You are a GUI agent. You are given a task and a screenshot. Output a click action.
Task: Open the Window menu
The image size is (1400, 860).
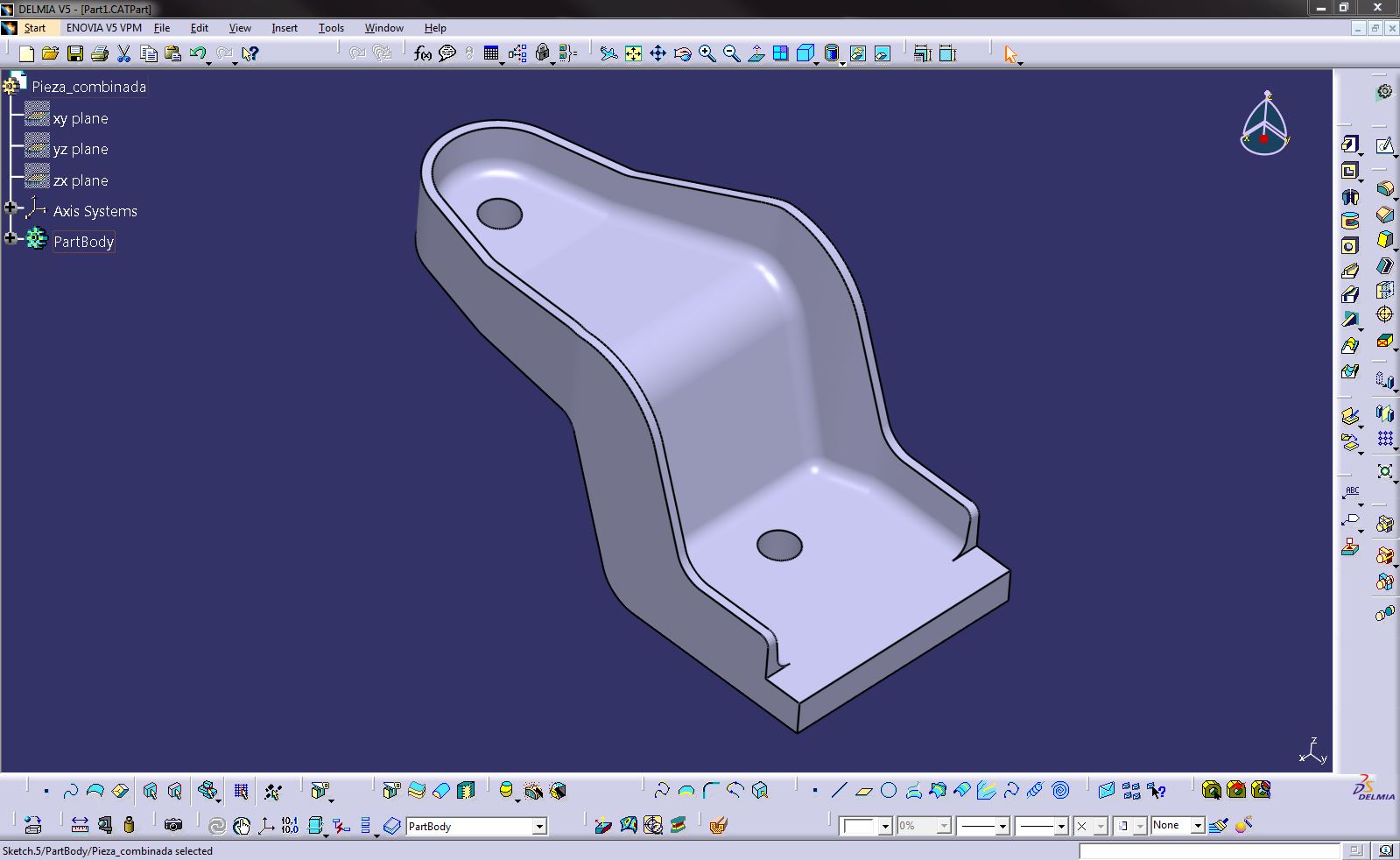tap(383, 28)
